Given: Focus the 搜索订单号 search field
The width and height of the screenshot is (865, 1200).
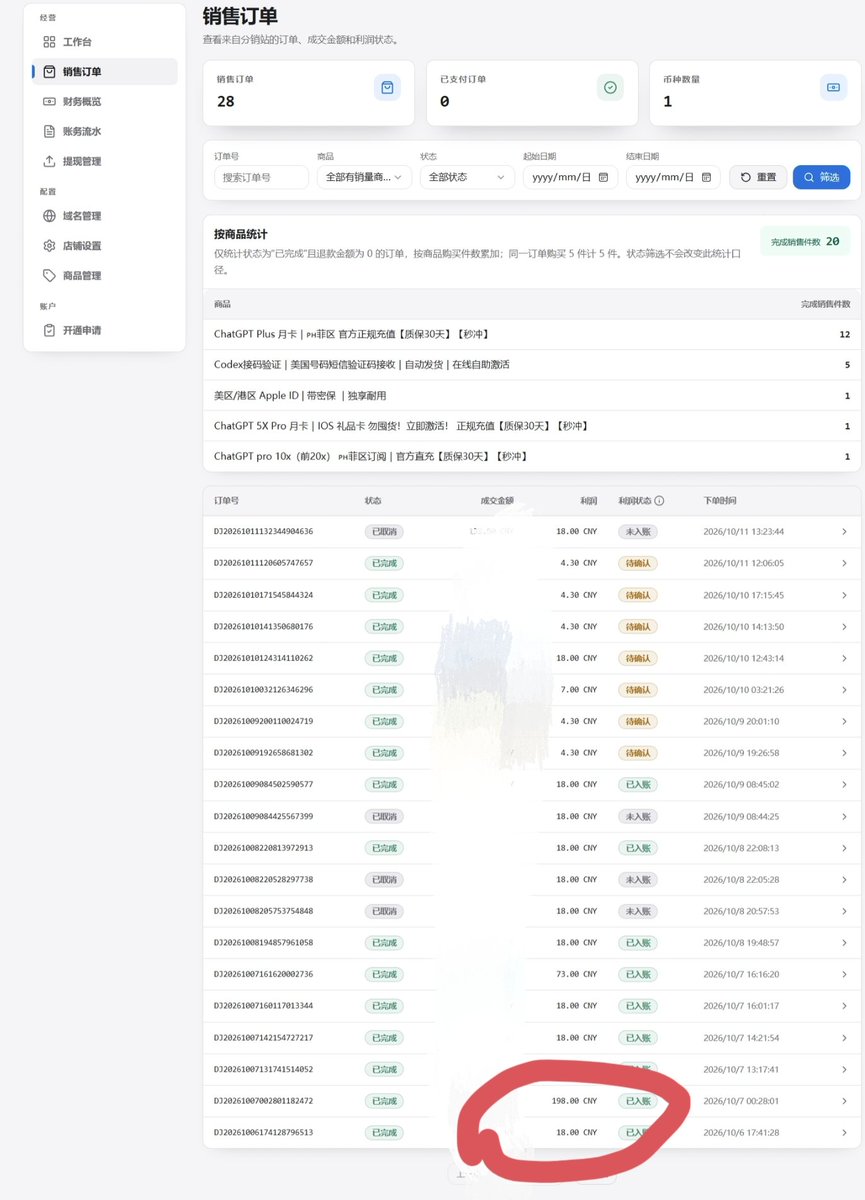Looking at the screenshot, I should click(261, 177).
